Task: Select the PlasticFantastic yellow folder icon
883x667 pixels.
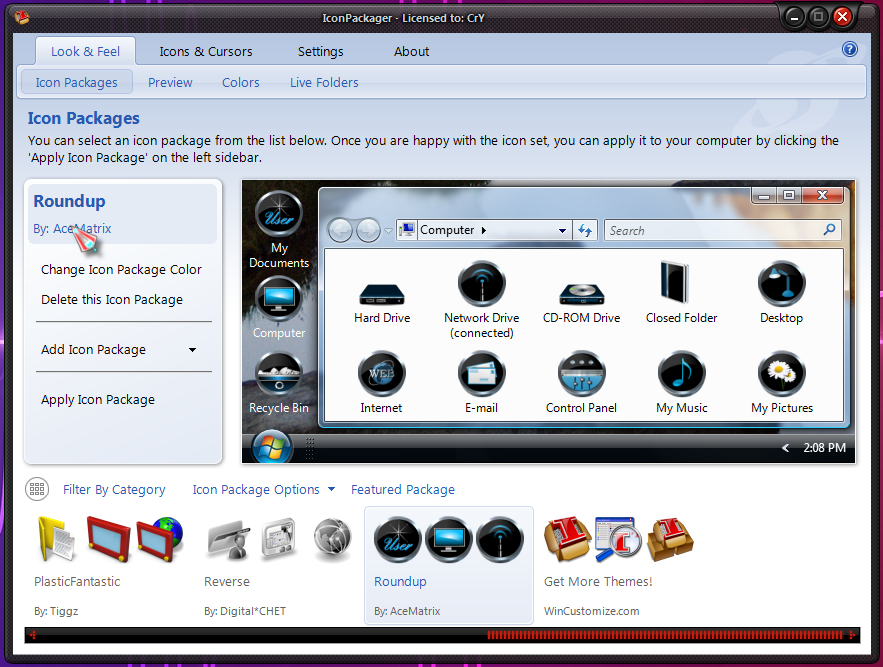Action: tap(56, 539)
